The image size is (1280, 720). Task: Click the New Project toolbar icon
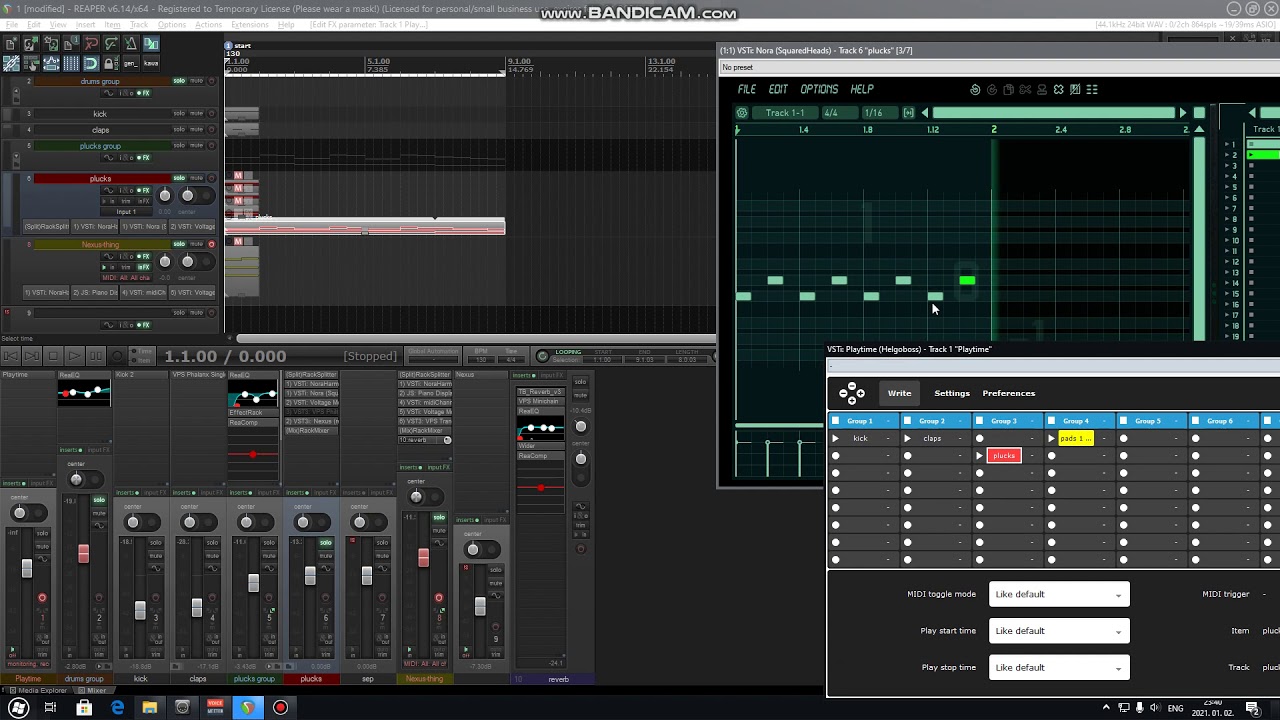click(x=11, y=44)
